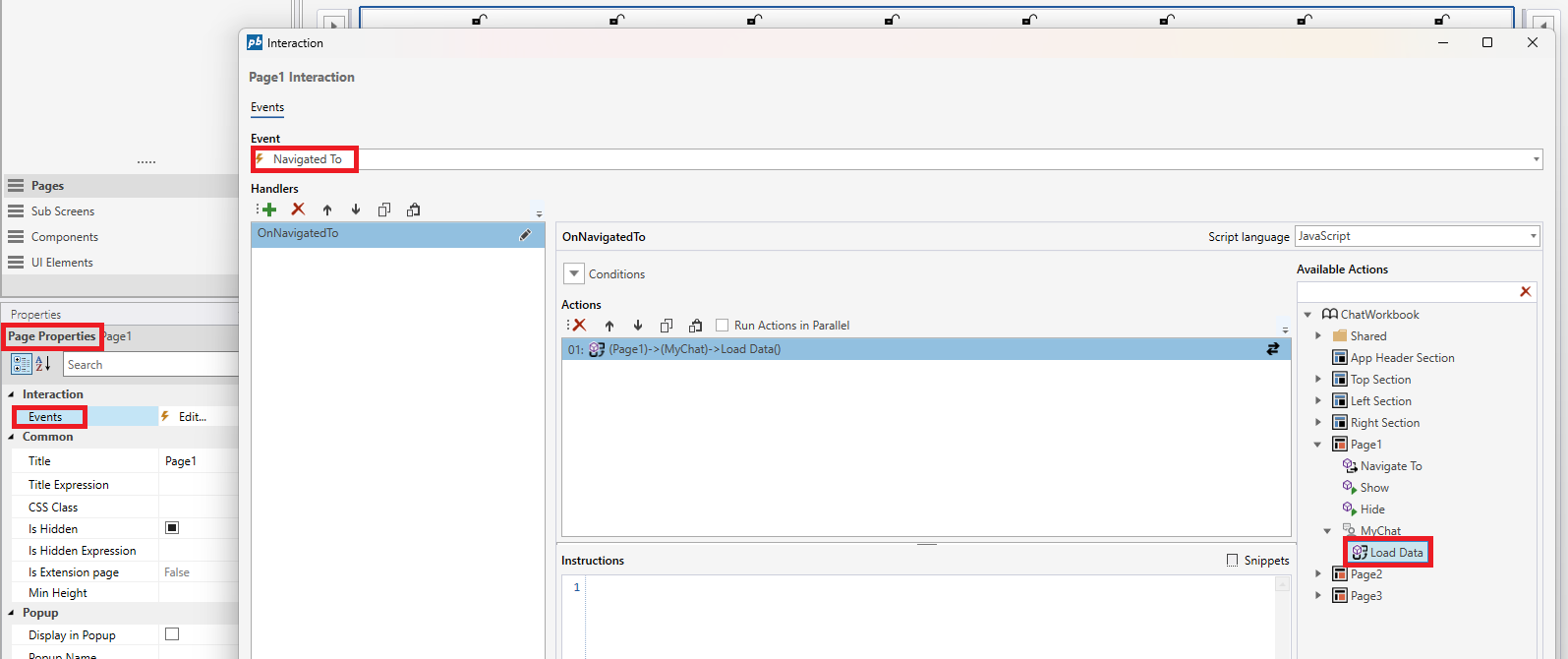Enable Run Actions in Parallel checkbox

click(x=723, y=326)
